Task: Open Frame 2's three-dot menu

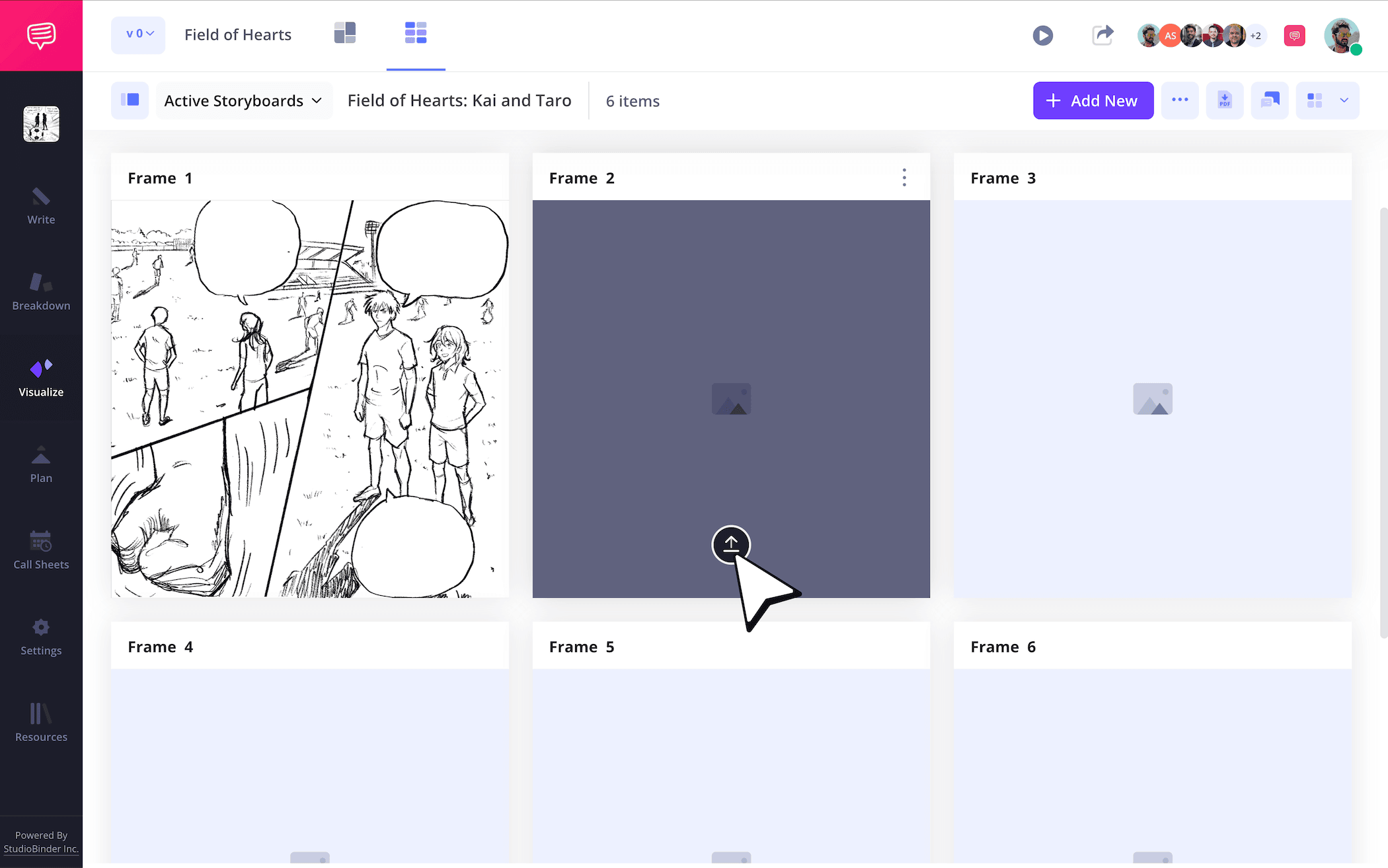Action: pos(904,177)
